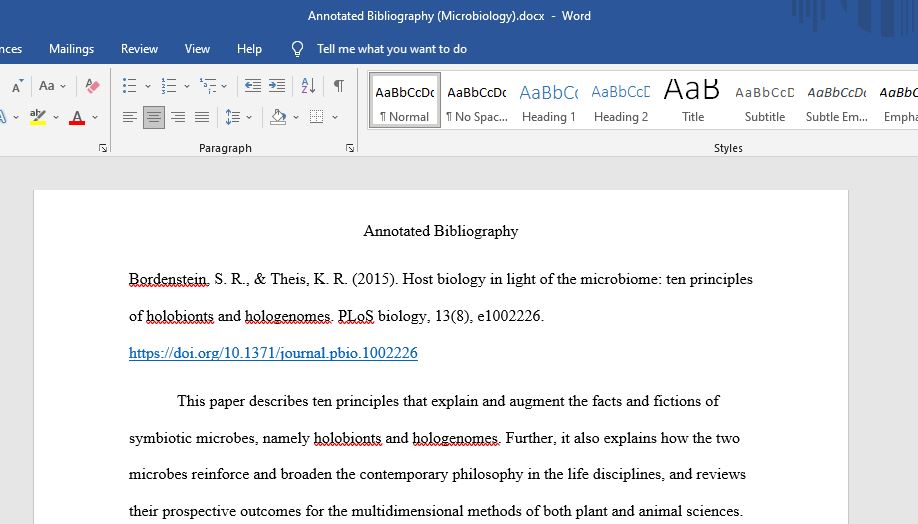Open the View tab

point(197,49)
